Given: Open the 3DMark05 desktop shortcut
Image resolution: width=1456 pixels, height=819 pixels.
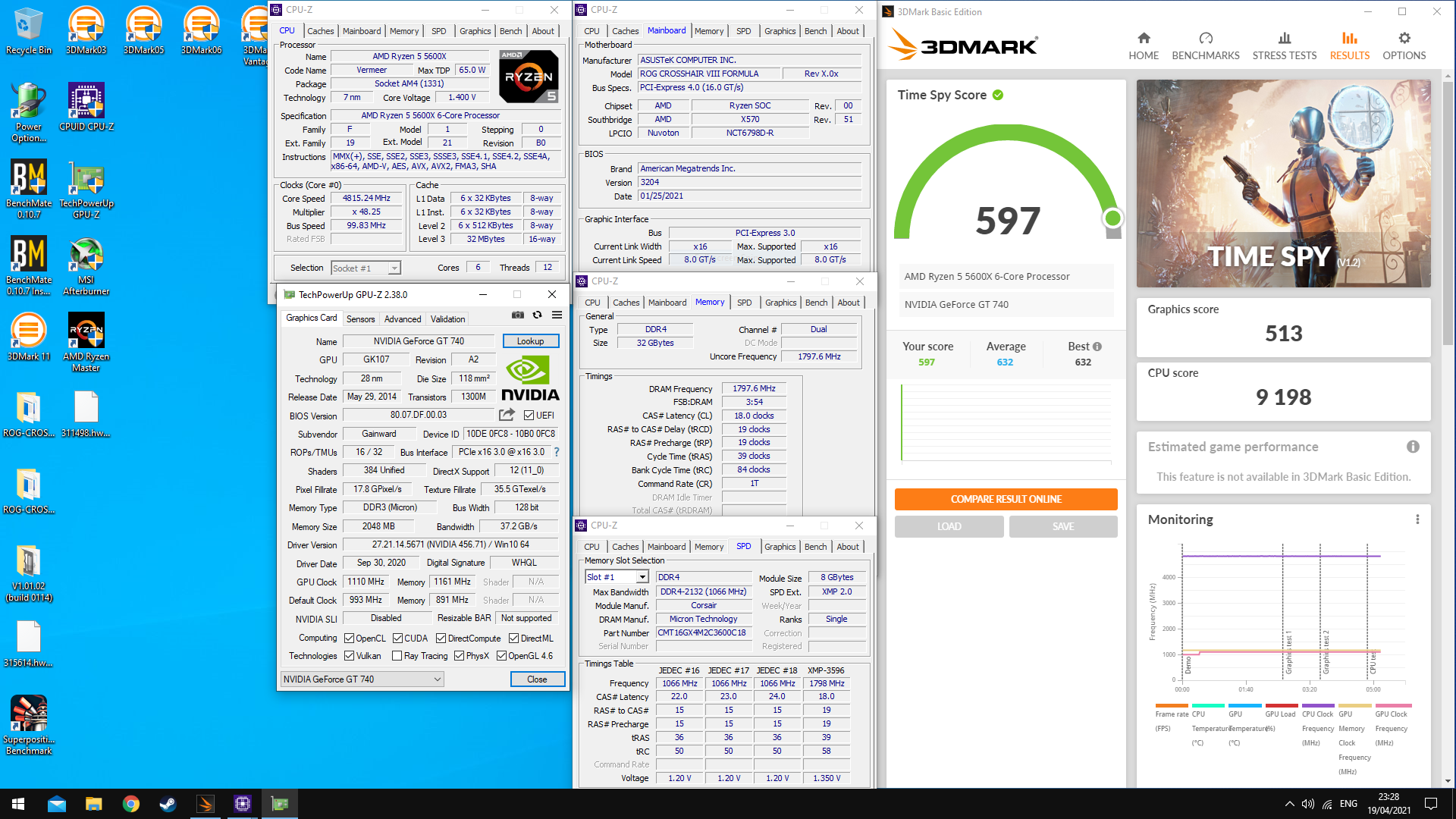Looking at the screenshot, I should point(144,31).
